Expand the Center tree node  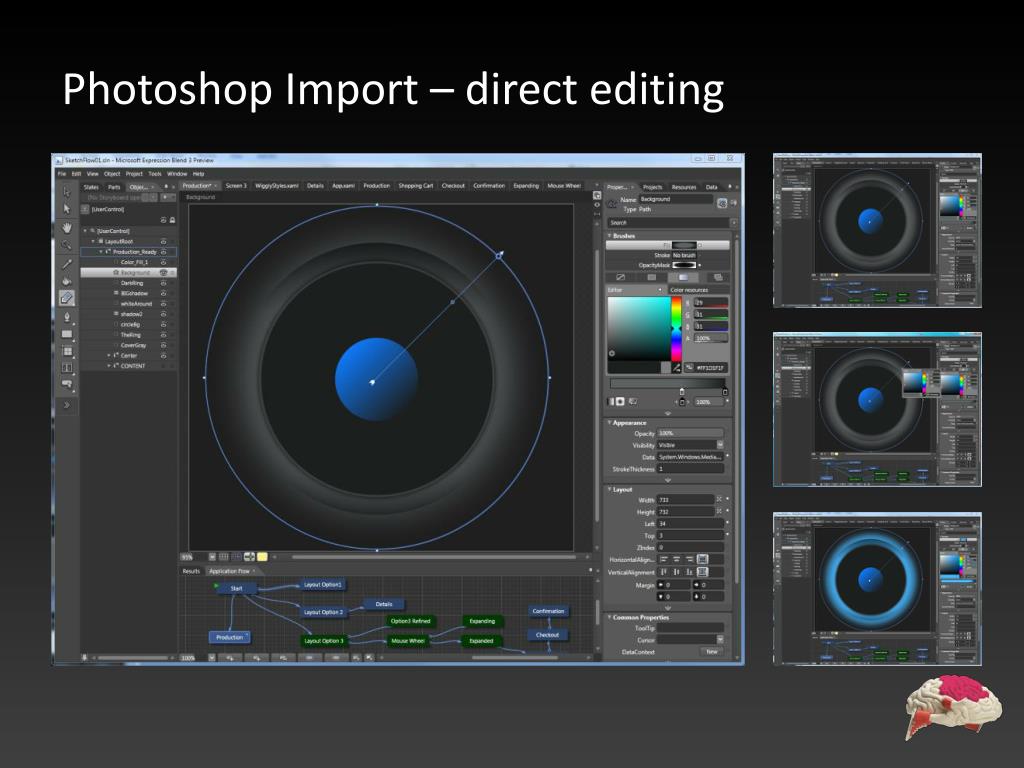point(109,356)
